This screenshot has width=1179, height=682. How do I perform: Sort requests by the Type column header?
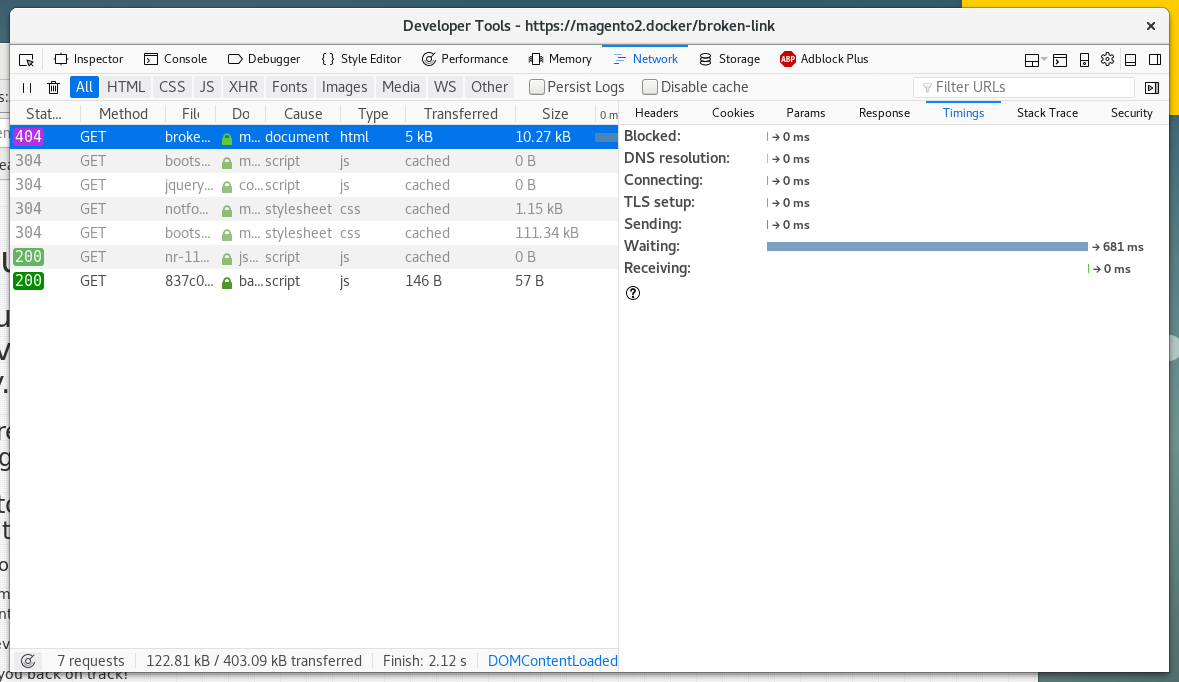373,114
